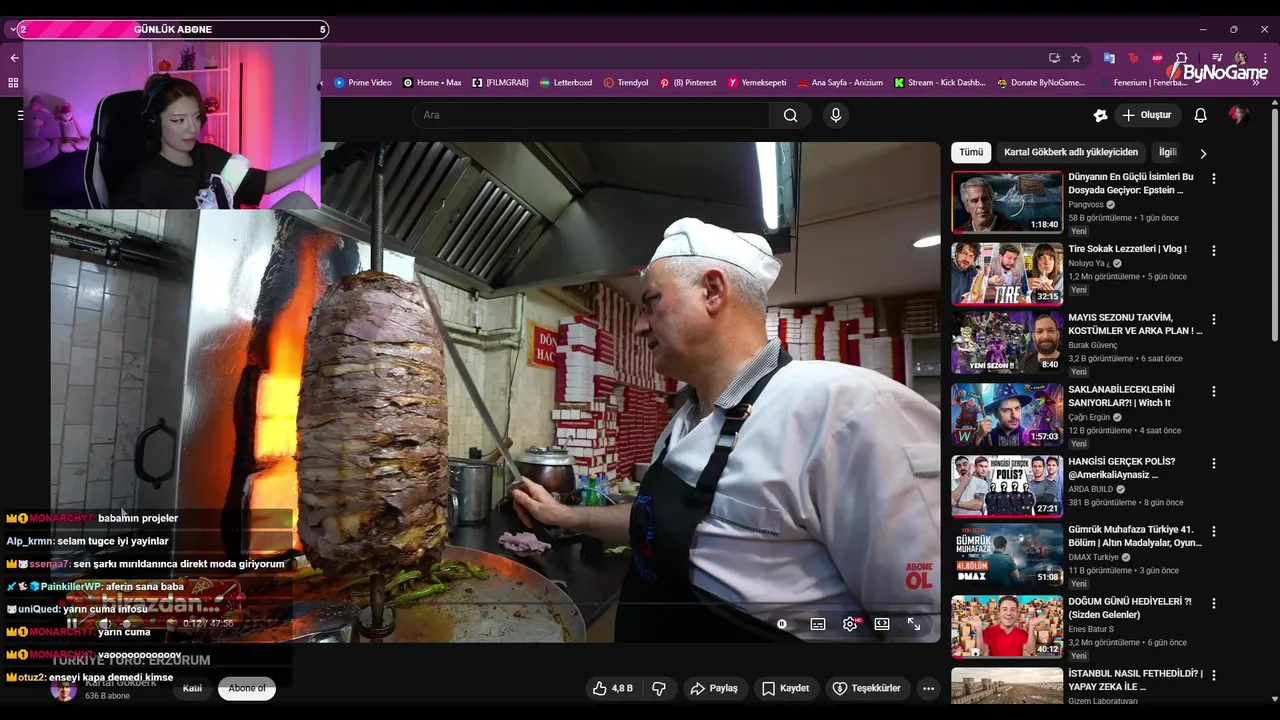Click the Katıl join button

192,688
